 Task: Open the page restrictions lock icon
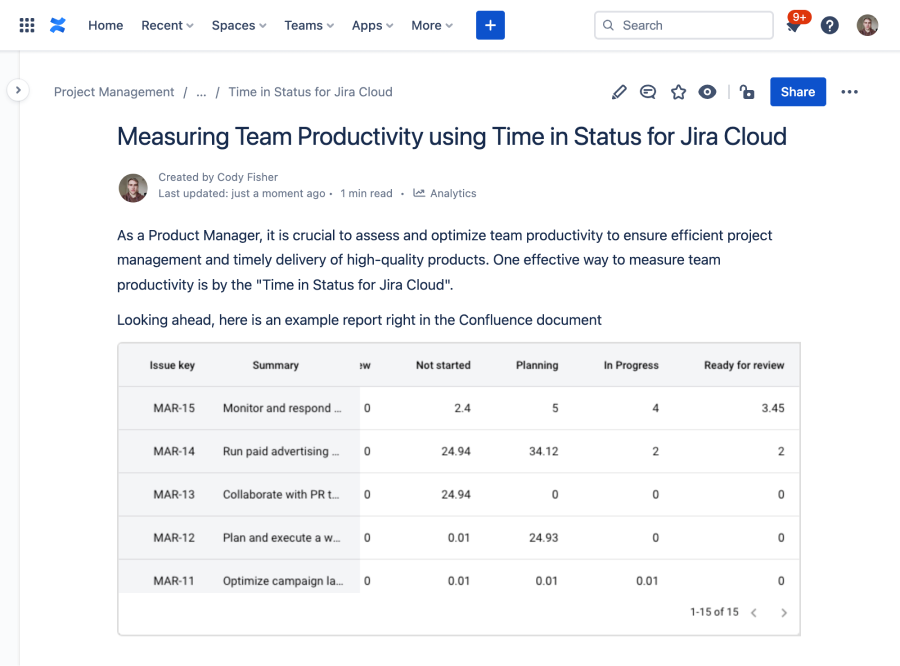point(747,92)
